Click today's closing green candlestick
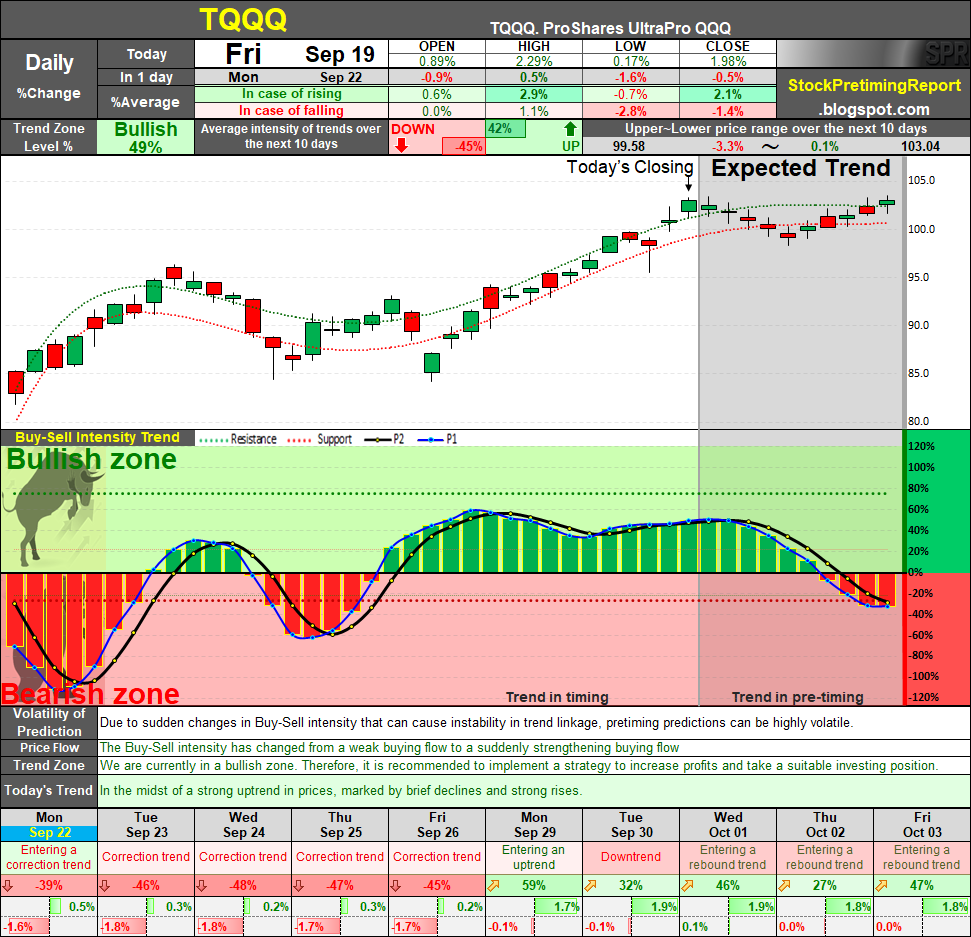Viewport: 971px width, 937px height. point(689,206)
